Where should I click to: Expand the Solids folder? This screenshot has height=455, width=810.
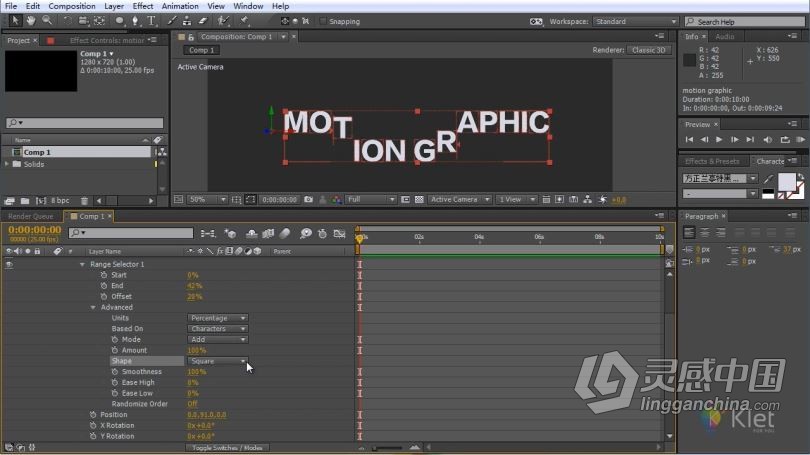point(7,164)
